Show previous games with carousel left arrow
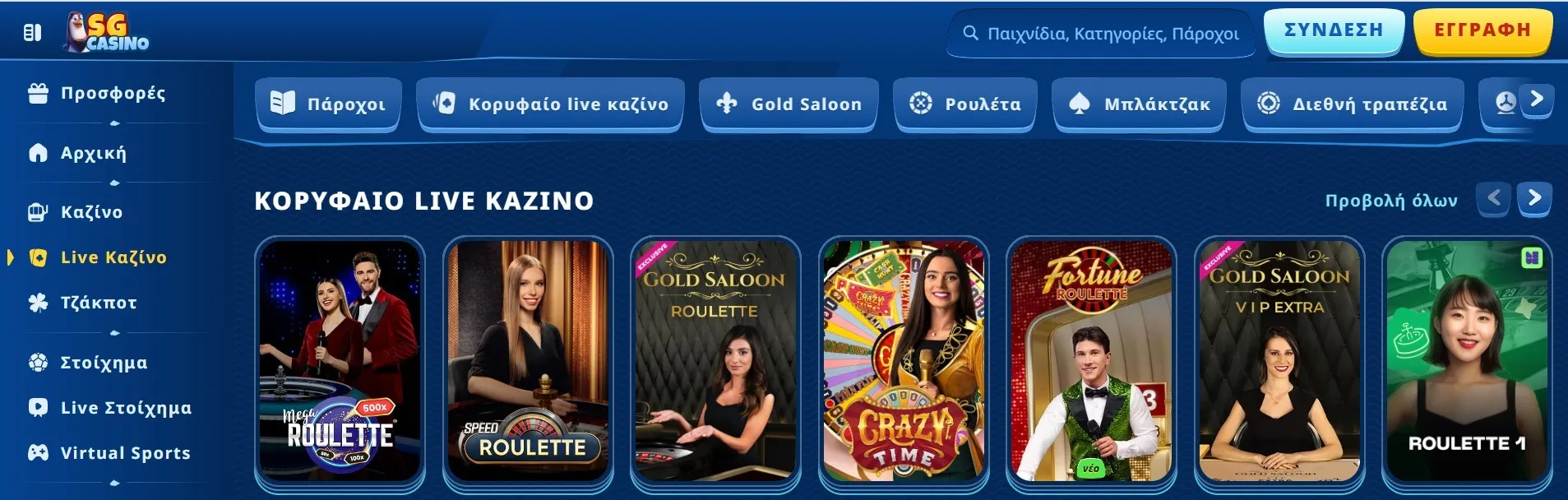This screenshot has height=500, width=1568. point(1493,198)
